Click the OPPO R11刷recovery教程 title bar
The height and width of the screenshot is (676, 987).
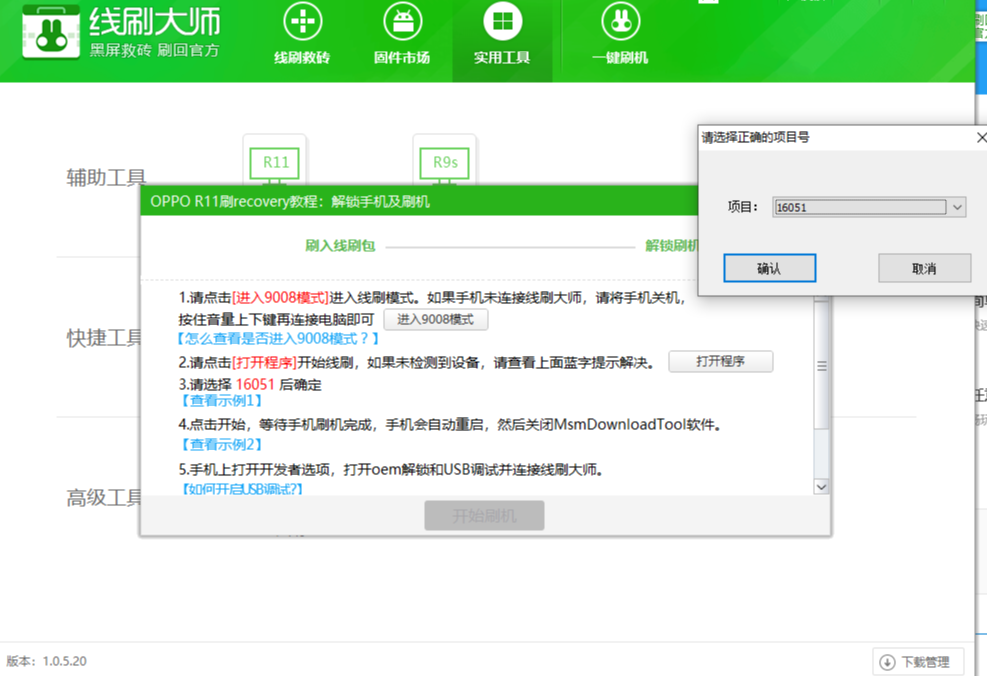(x=419, y=201)
